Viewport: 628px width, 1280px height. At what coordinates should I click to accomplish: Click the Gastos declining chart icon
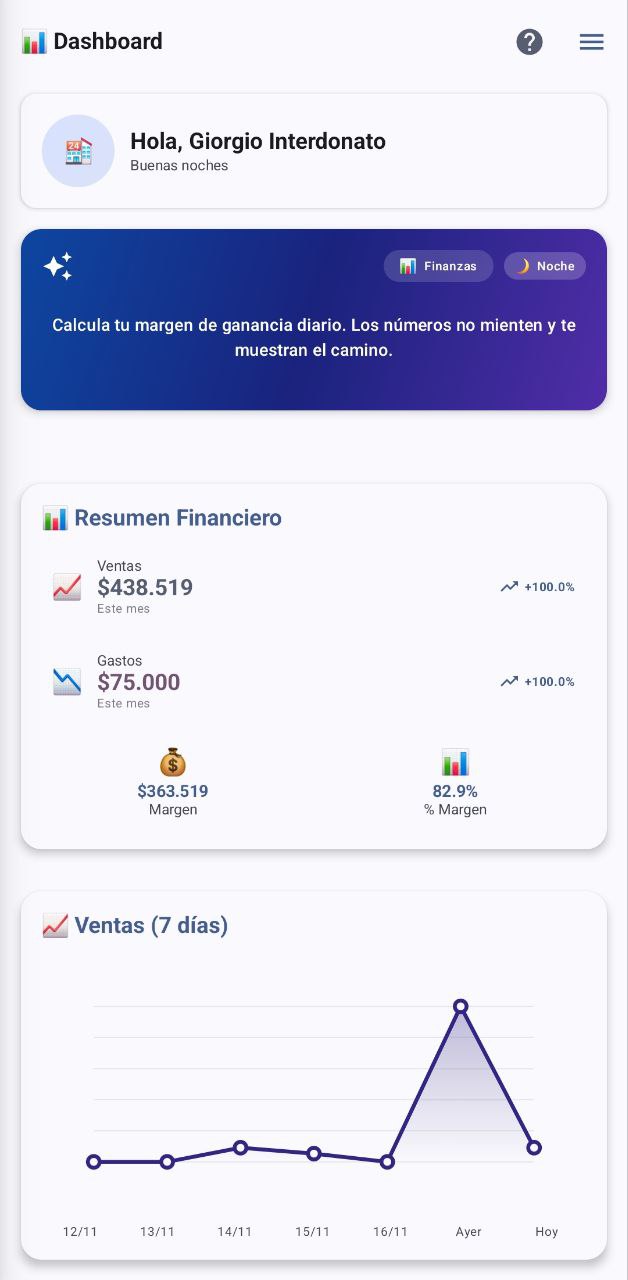(64, 681)
